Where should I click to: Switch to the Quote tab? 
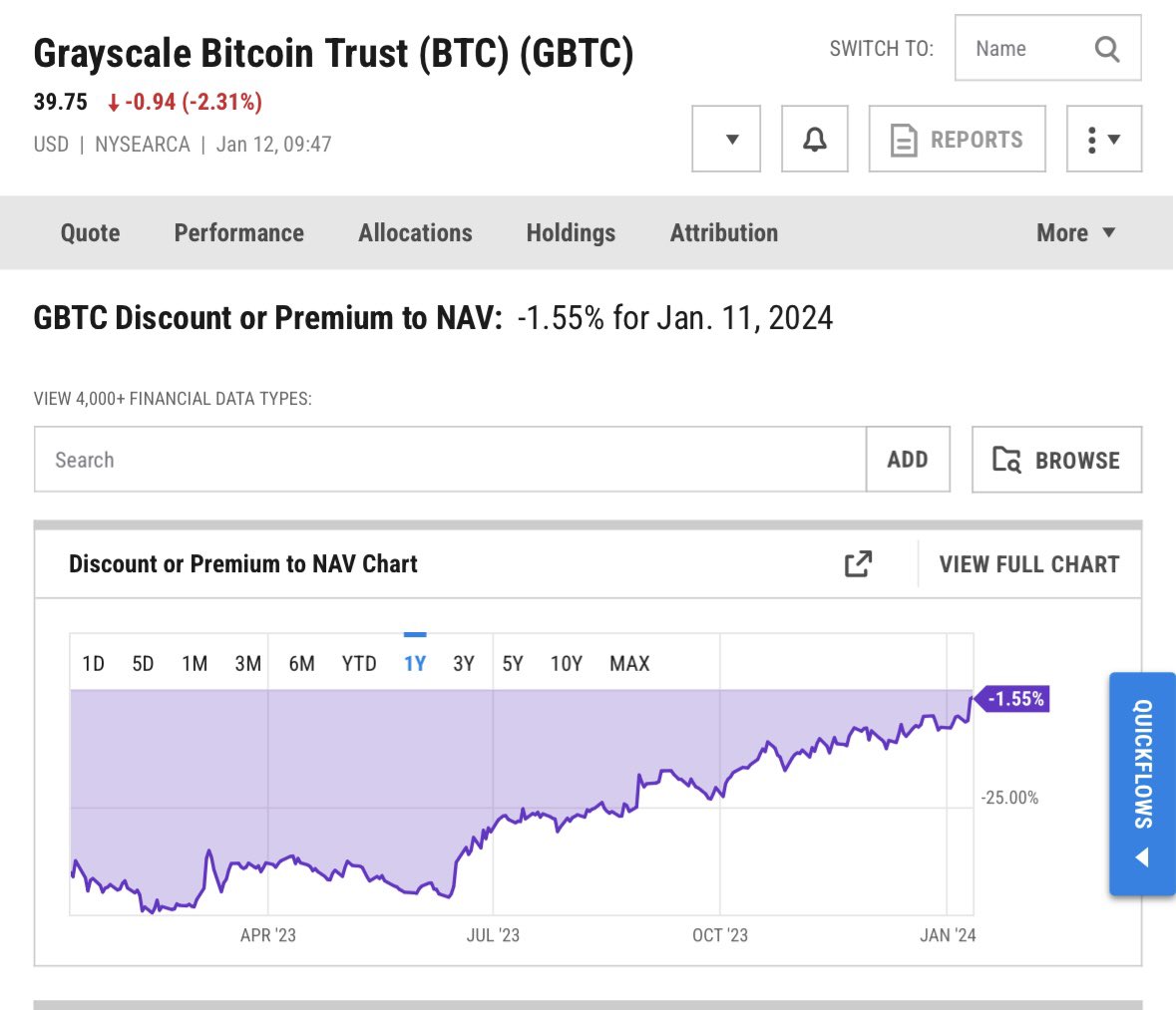coord(90,233)
